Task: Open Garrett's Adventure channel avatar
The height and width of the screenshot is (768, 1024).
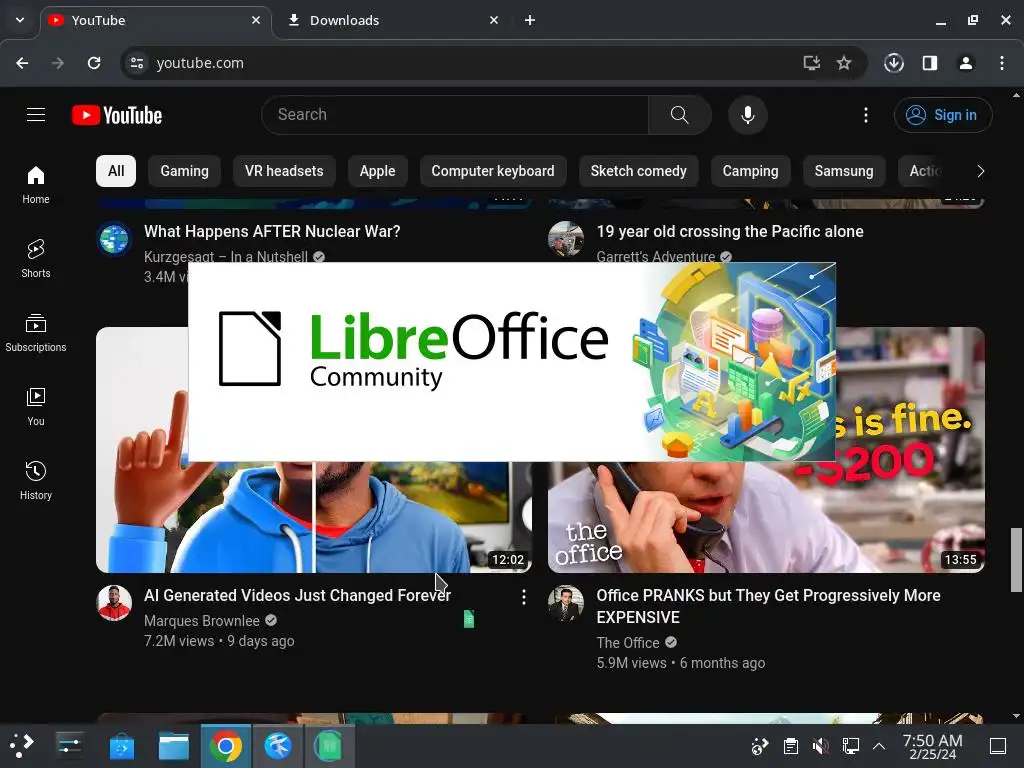Action: coord(566,239)
